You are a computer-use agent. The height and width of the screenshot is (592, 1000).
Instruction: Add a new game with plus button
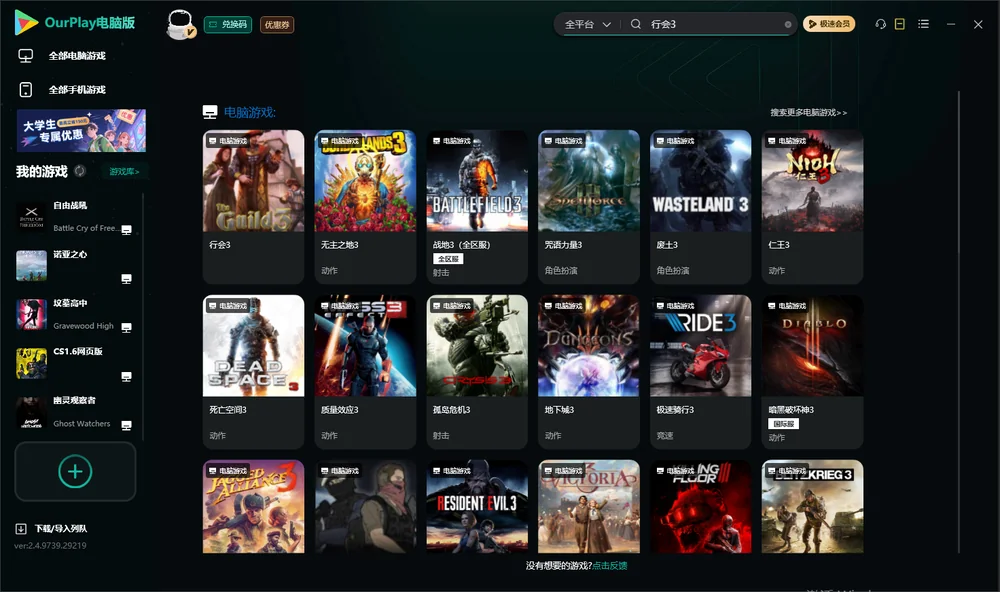click(x=75, y=471)
